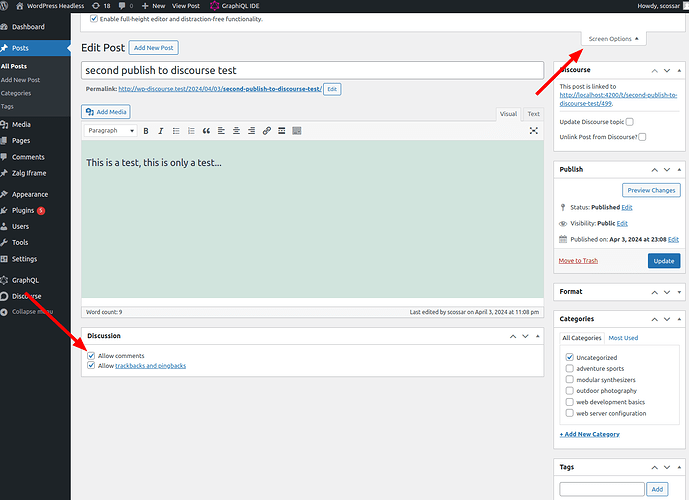The image size is (689, 500).
Task: Toggle bold formatting in editor toolbar
Action: 146,131
